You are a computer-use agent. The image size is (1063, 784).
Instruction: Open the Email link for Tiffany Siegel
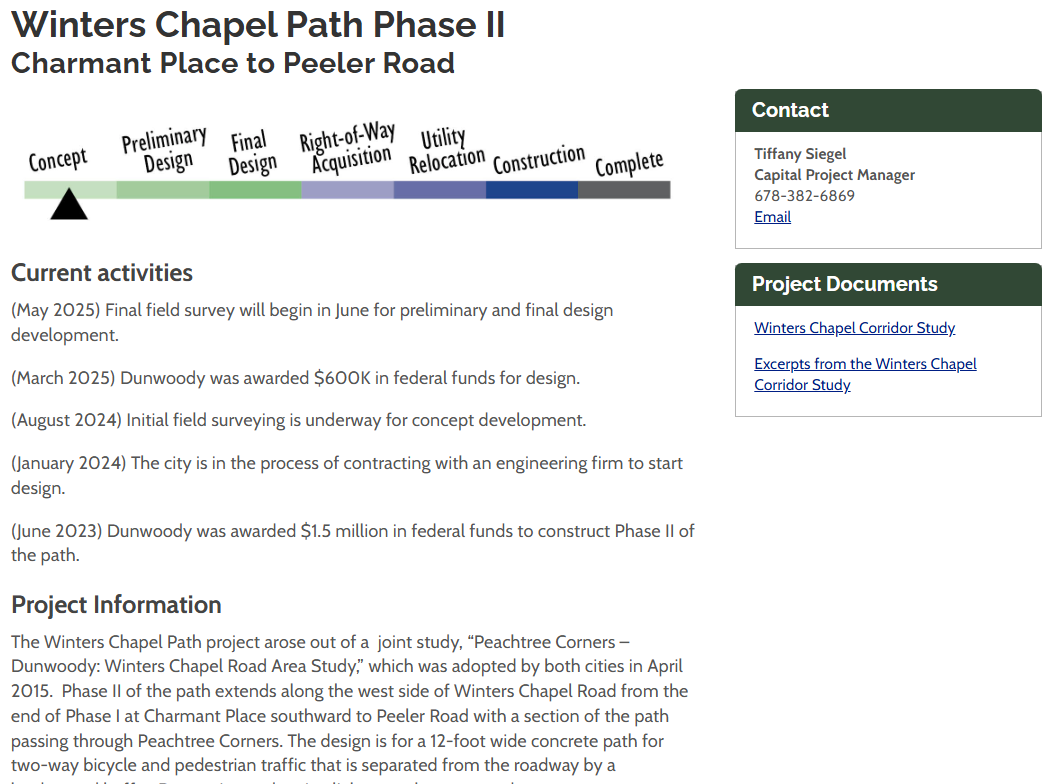[x=772, y=217]
